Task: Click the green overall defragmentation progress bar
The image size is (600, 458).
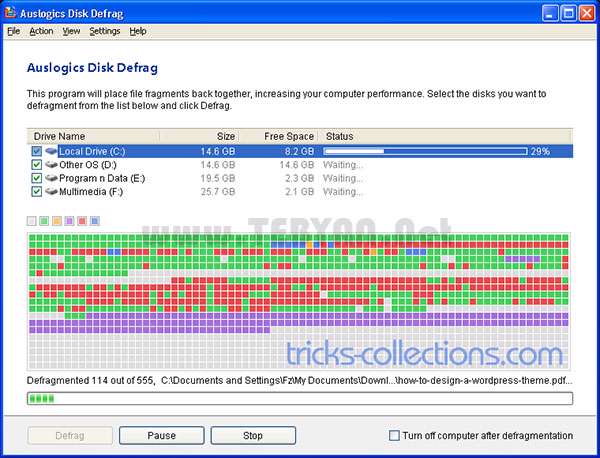Action: 300,398
